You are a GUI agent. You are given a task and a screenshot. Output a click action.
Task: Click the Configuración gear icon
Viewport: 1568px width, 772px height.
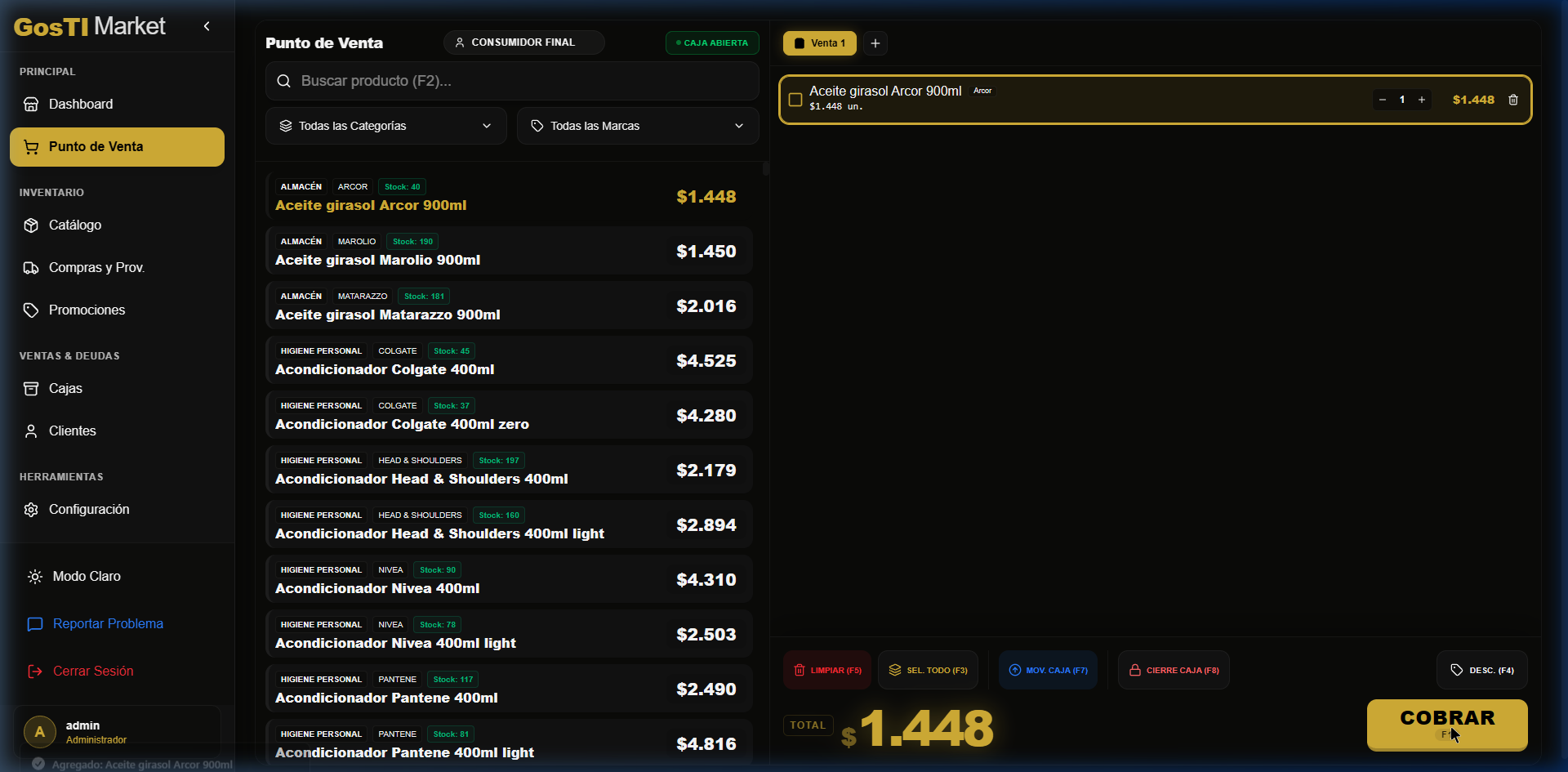pyautogui.click(x=31, y=510)
